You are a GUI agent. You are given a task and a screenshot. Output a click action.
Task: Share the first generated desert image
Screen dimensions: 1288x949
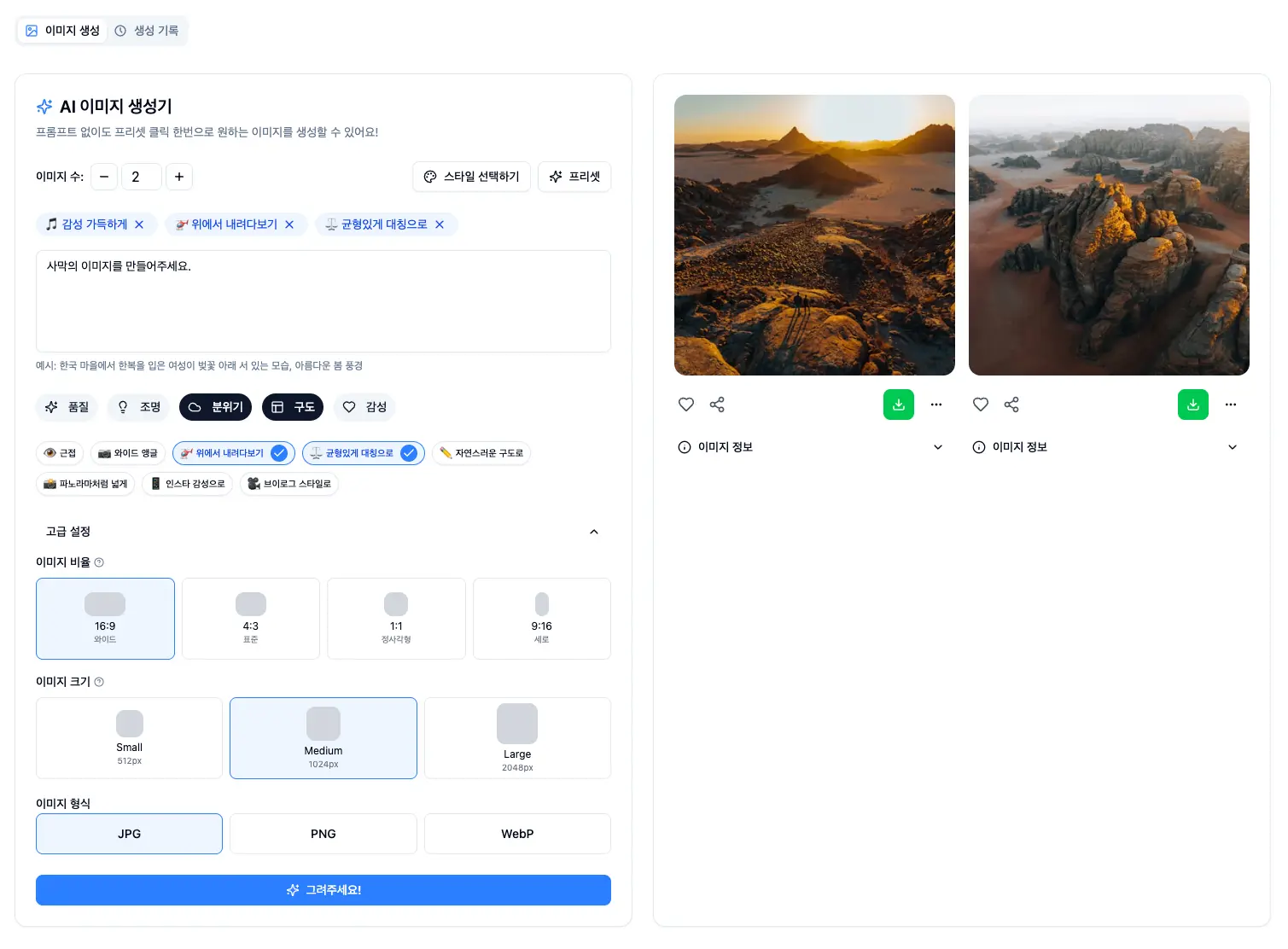click(717, 405)
